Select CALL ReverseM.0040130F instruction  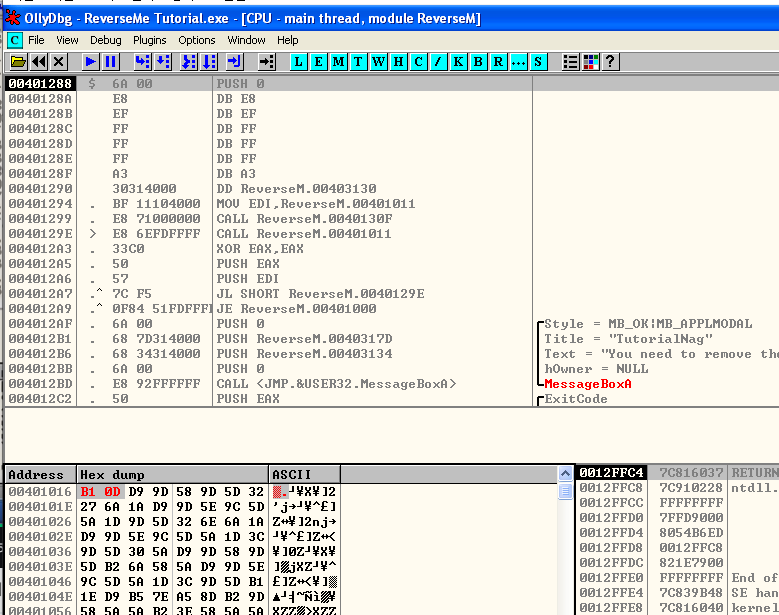[x=304, y=219]
